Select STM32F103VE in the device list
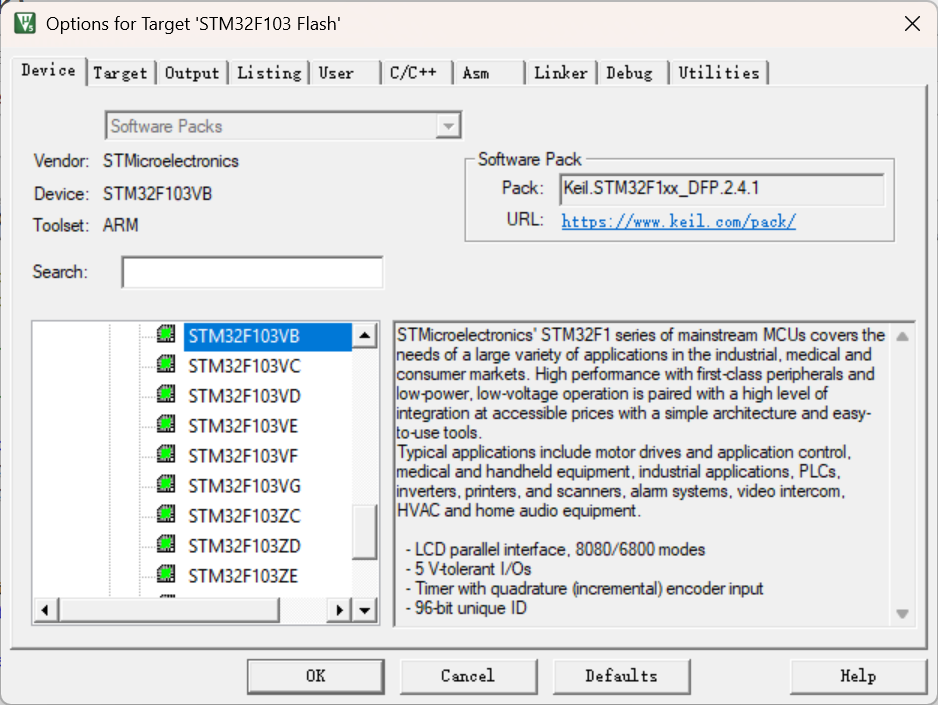The image size is (938, 705). (x=243, y=426)
